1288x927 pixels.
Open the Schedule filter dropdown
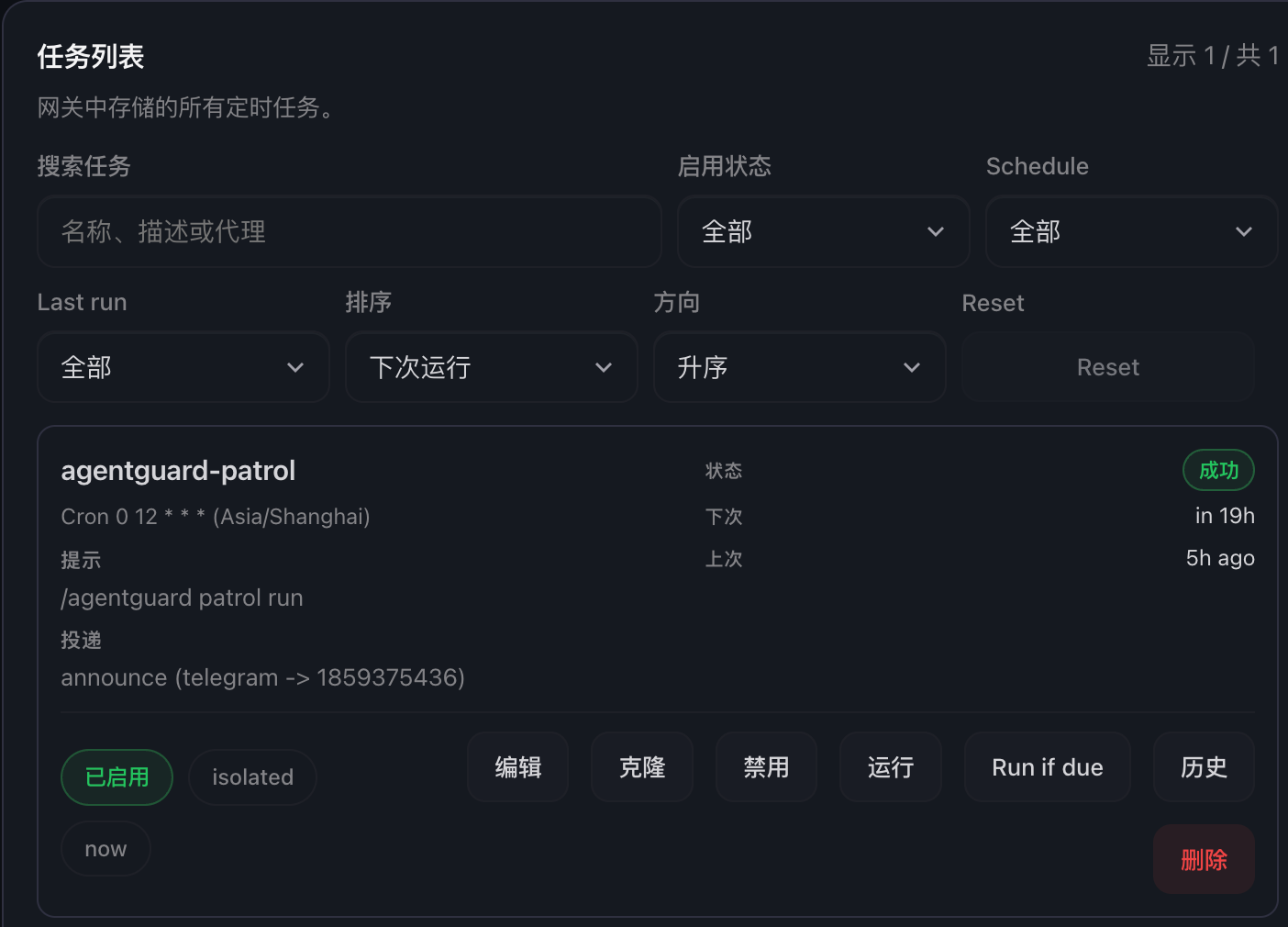pos(1131,231)
